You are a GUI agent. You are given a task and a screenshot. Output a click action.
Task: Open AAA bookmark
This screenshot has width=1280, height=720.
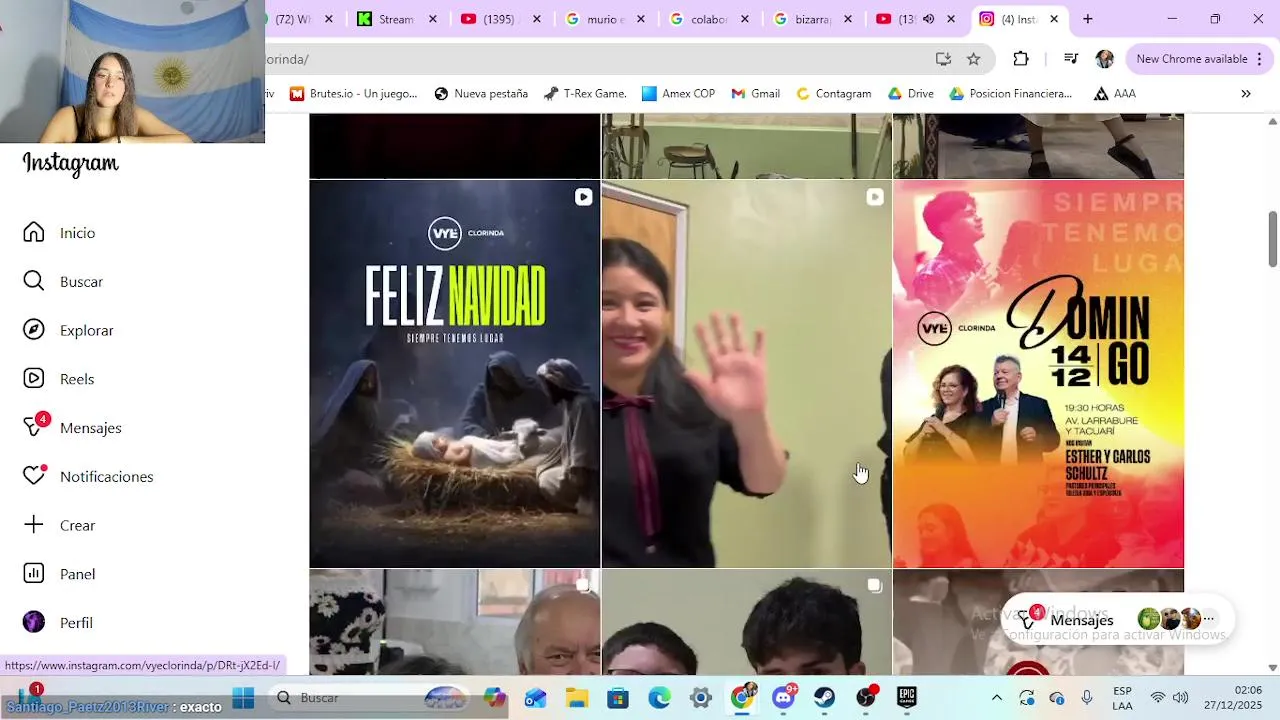coord(1115,94)
